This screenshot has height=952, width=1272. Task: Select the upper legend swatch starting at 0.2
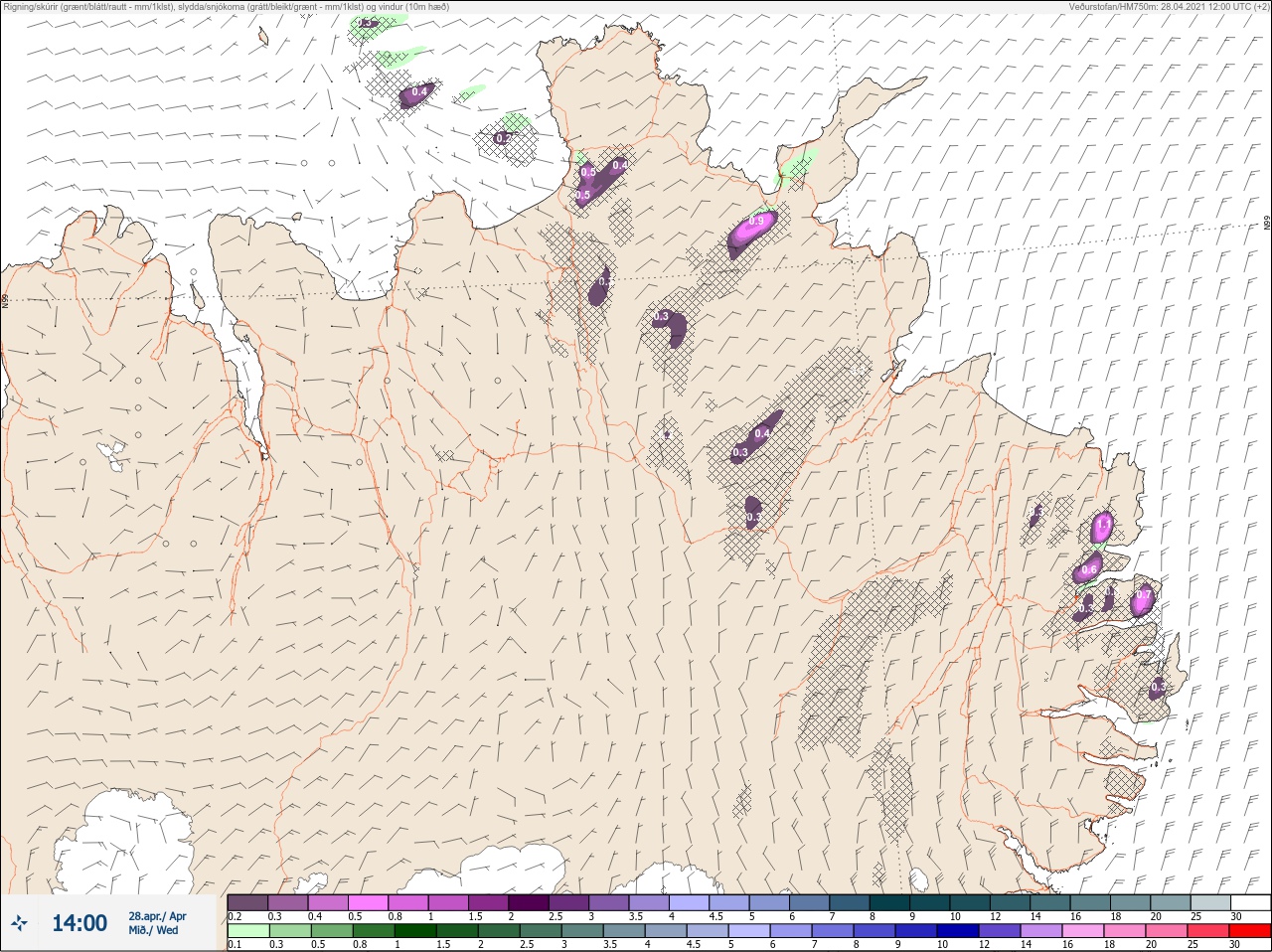[247, 902]
